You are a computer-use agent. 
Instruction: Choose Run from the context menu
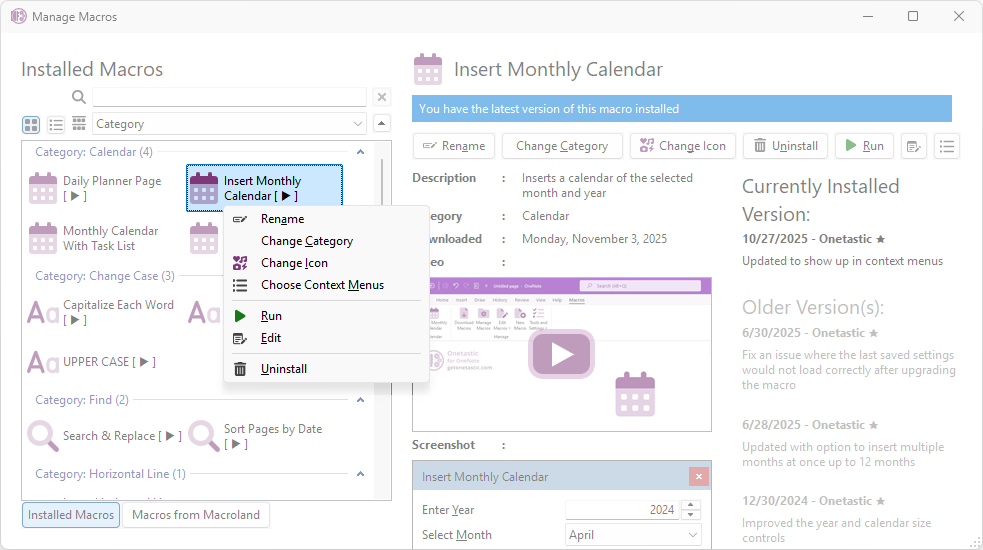coord(326,316)
